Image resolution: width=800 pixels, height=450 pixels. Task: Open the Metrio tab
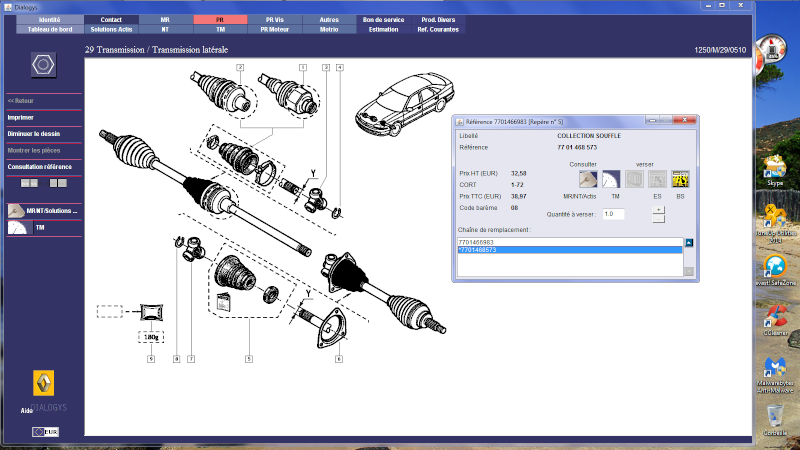click(329, 29)
